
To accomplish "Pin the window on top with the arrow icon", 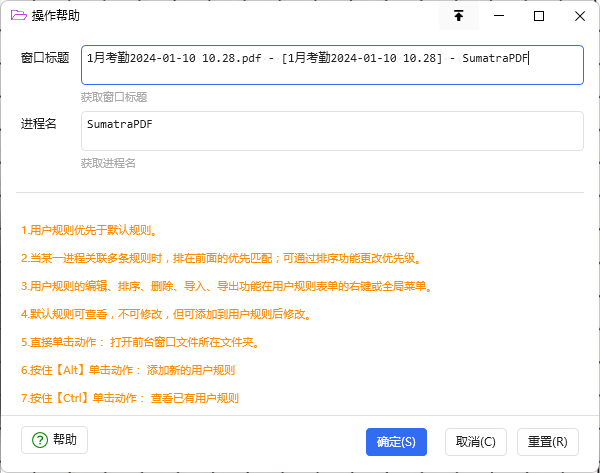I will (458, 16).
